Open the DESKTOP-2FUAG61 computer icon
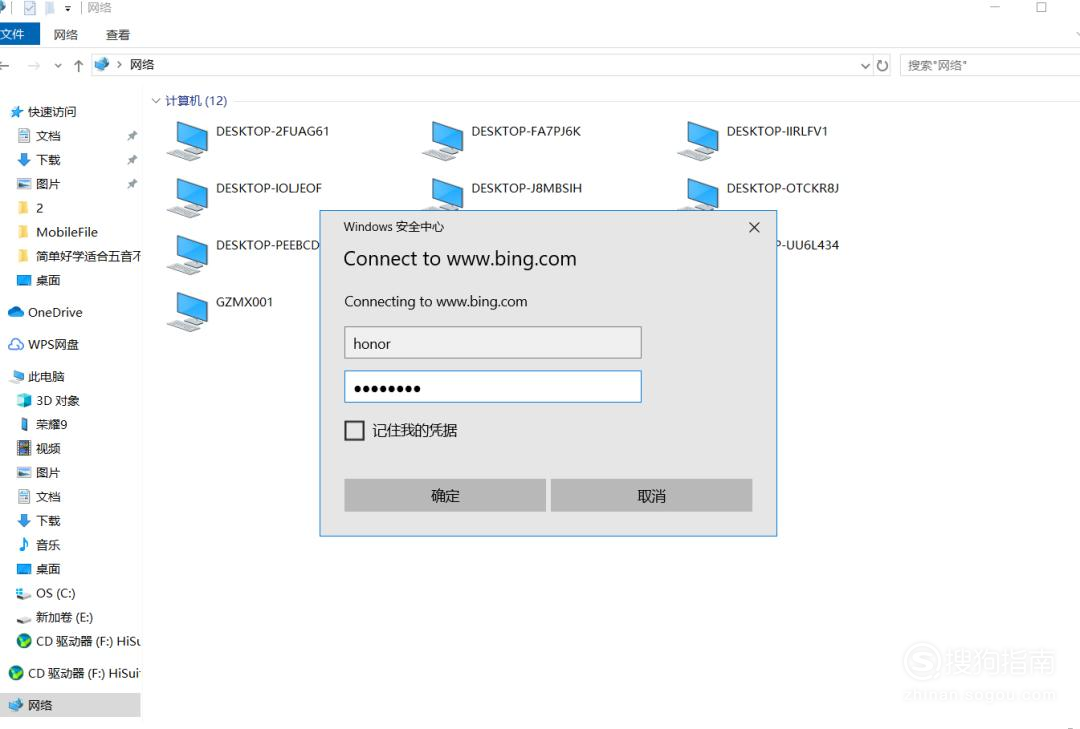Screen dimensions: 1080x729 coord(187,141)
